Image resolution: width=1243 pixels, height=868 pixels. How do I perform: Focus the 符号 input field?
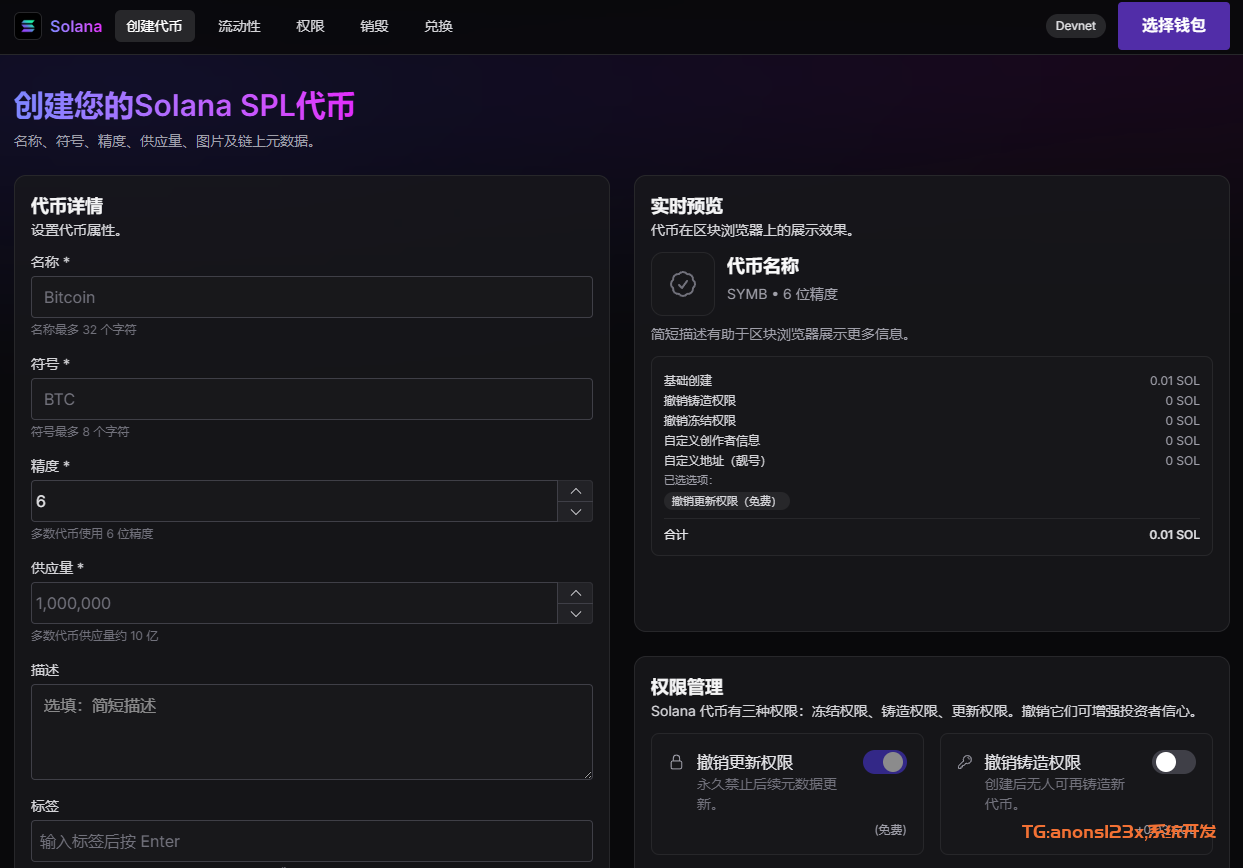click(x=311, y=399)
